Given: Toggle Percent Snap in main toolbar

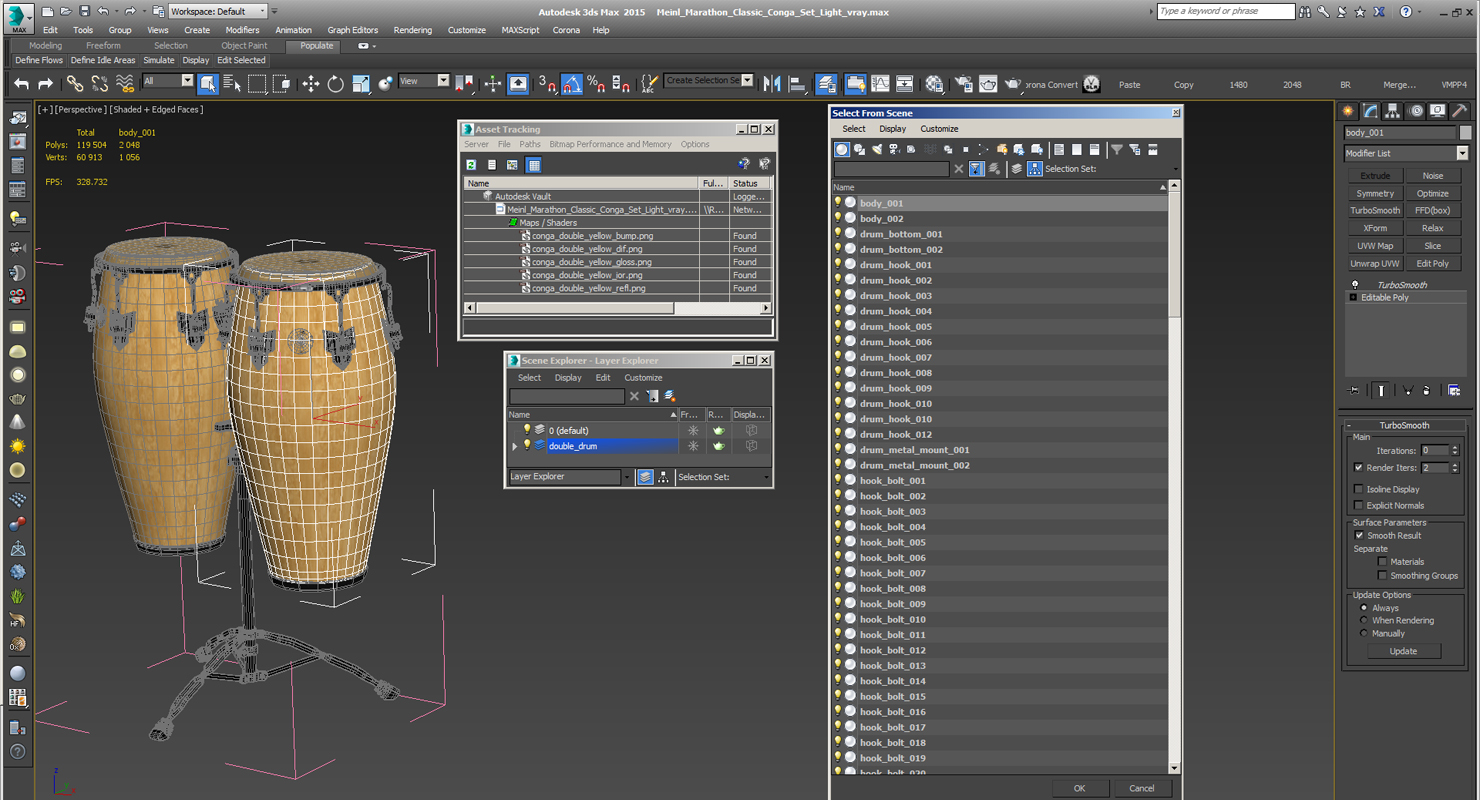Looking at the screenshot, I should (596, 84).
